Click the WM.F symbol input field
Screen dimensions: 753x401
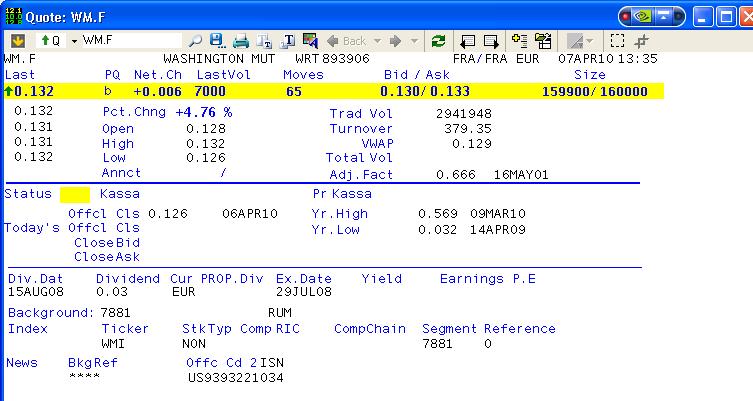(131, 40)
